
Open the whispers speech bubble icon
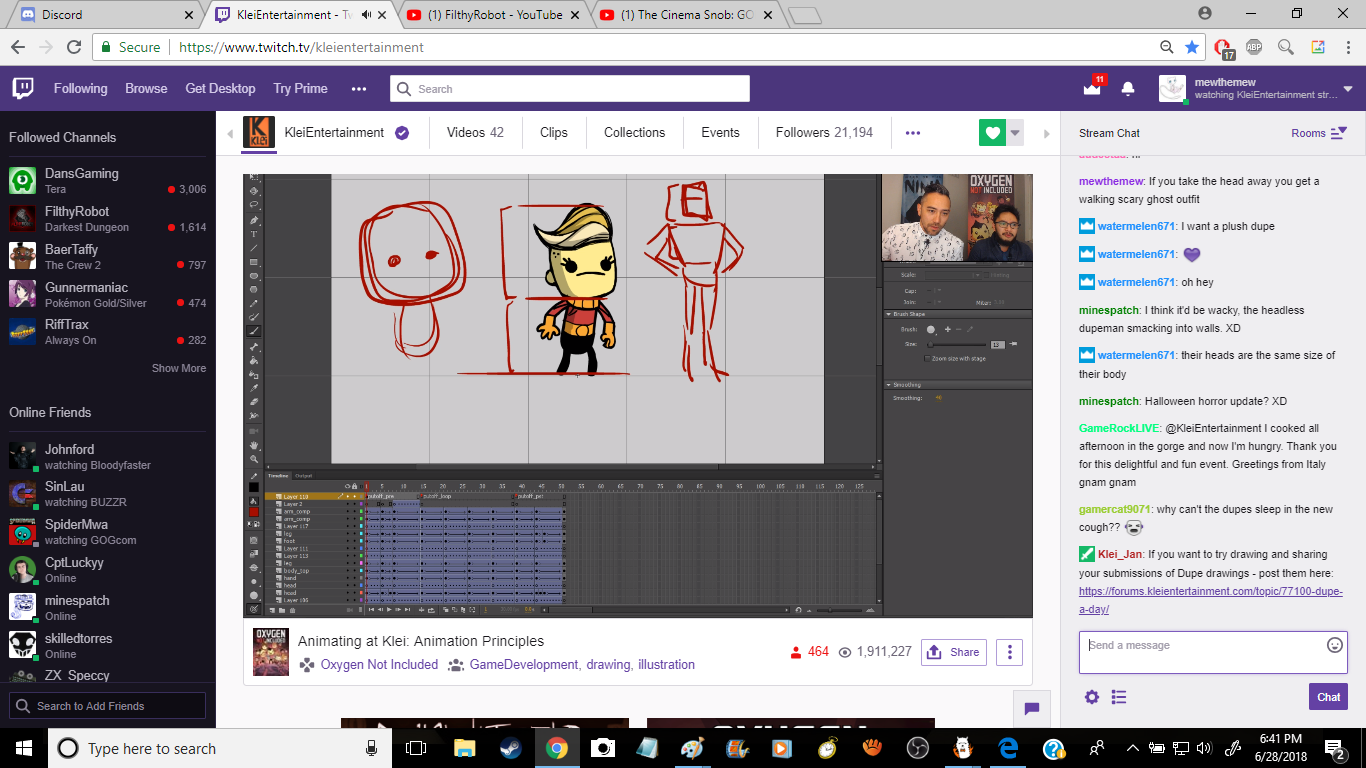[x=1032, y=708]
